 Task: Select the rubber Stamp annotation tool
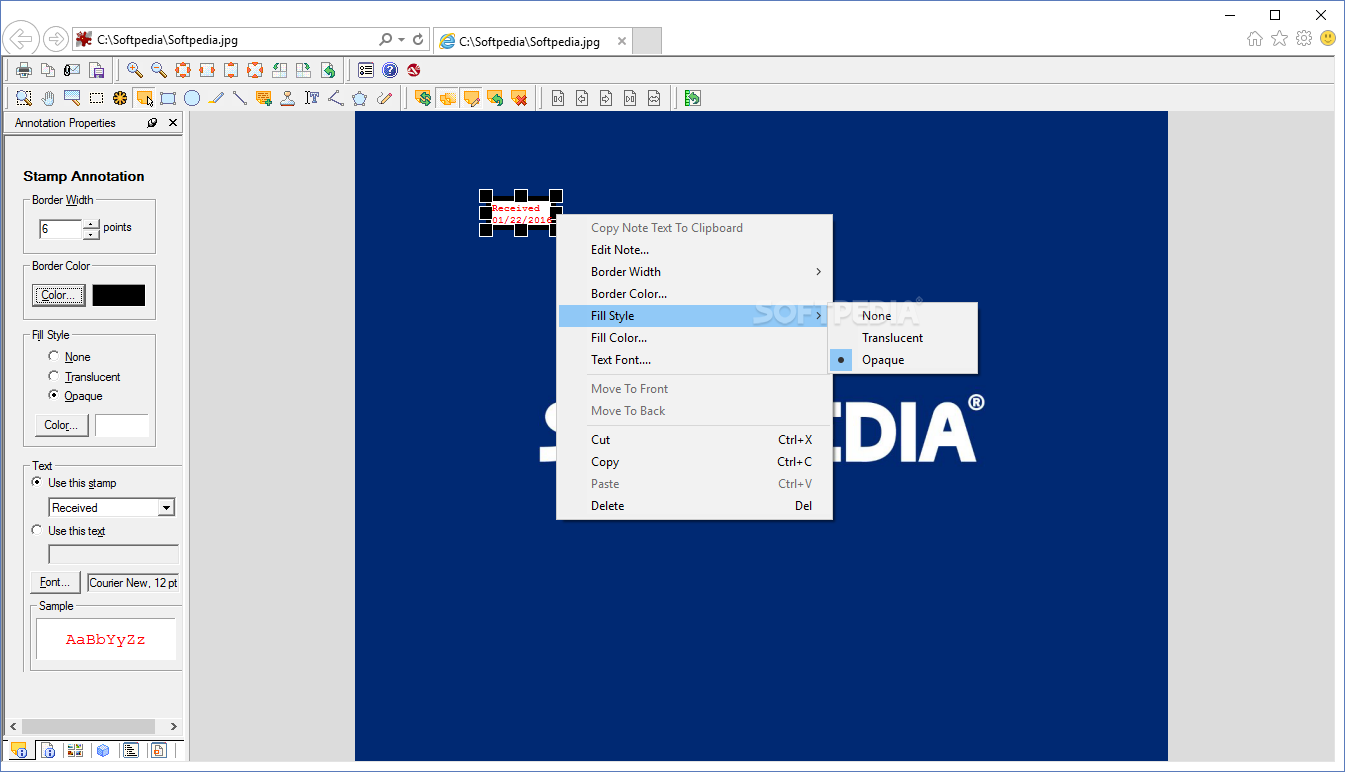(x=288, y=98)
